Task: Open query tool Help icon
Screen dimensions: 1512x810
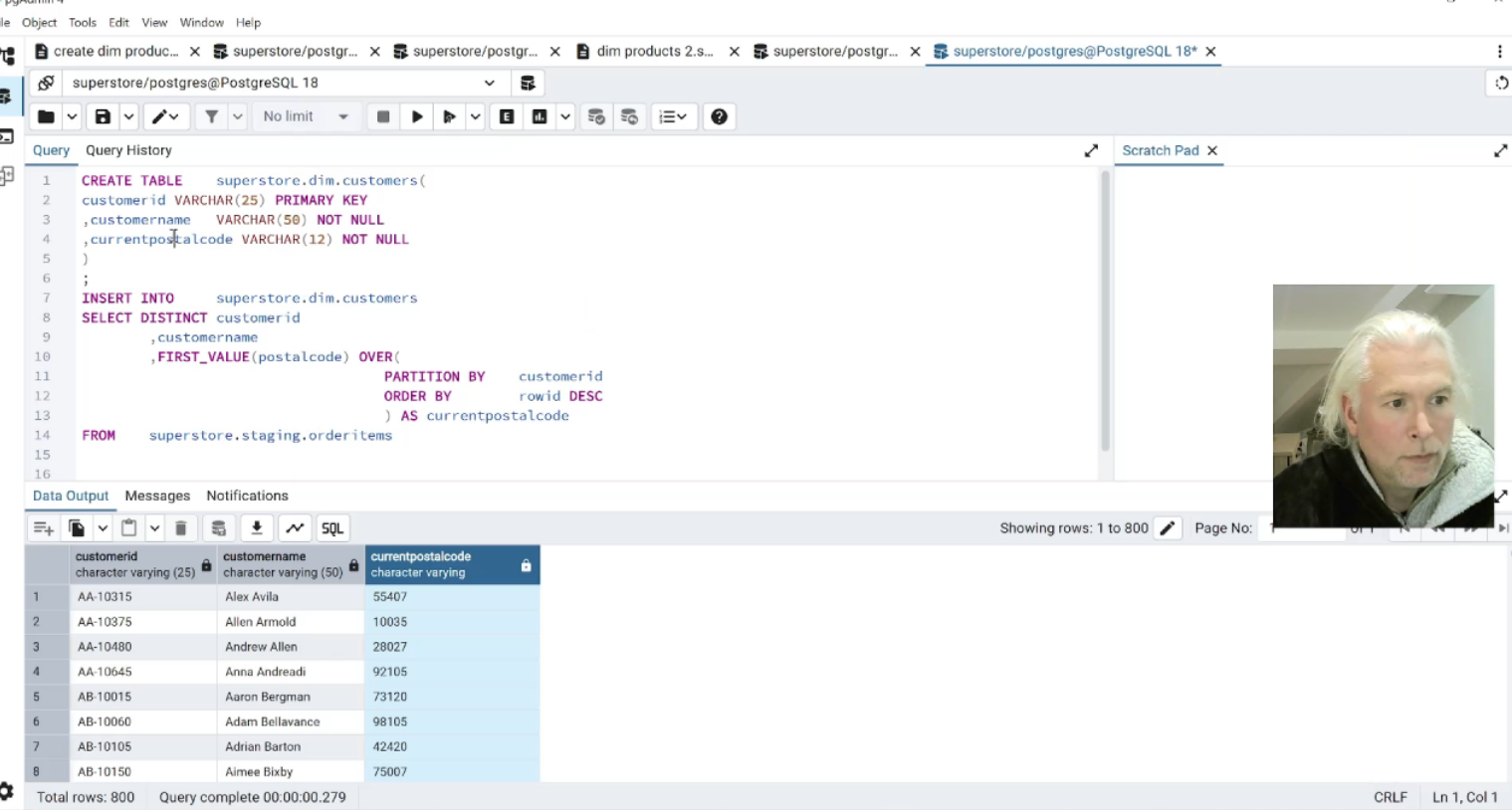Action: coord(719,116)
